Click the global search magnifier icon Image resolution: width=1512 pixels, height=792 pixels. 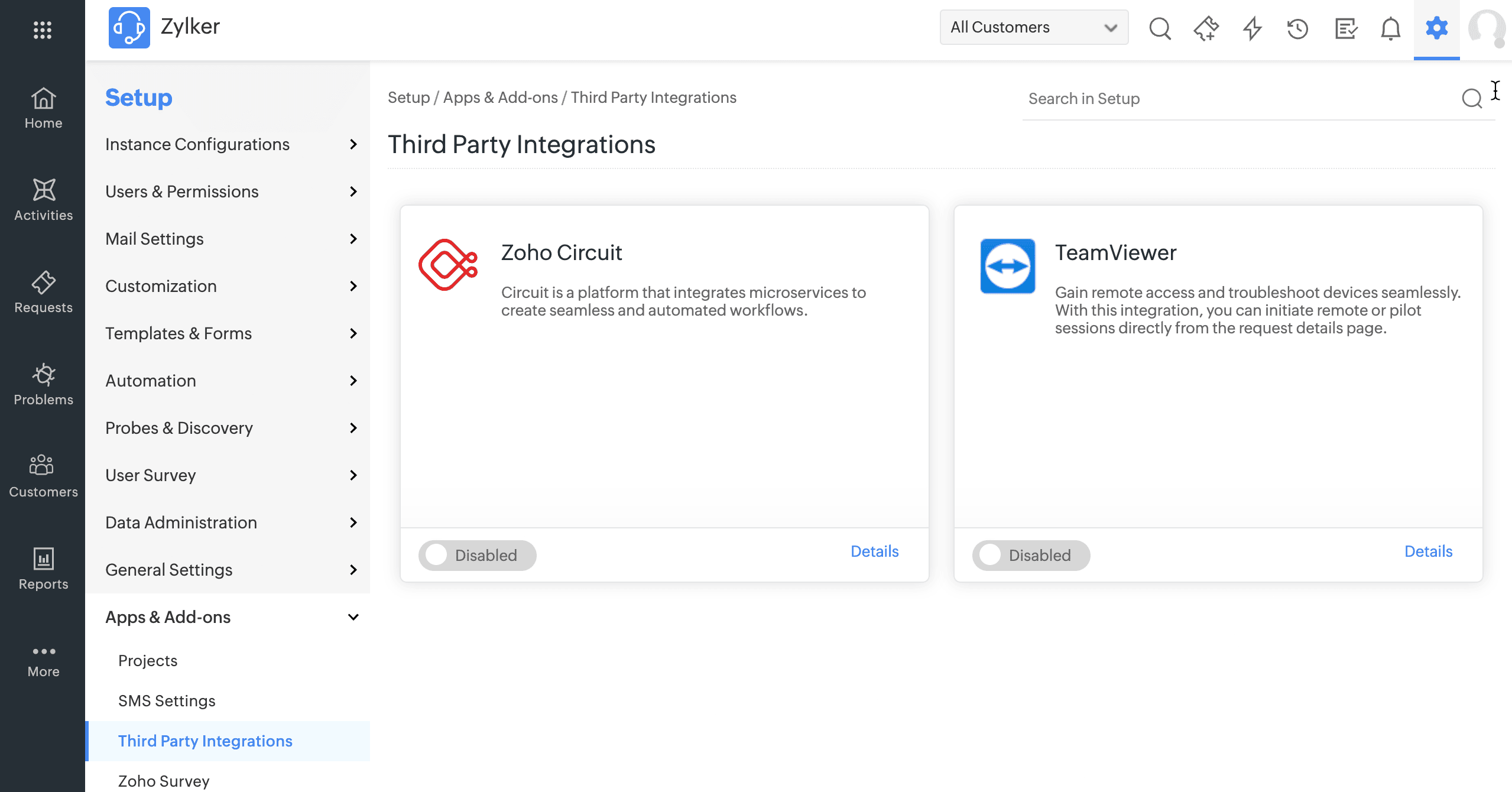(1159, 28)
